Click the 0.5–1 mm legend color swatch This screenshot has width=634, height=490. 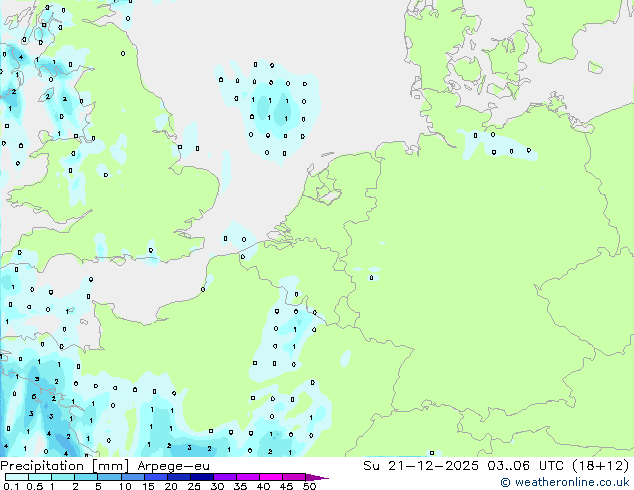(x=40, y=477)
